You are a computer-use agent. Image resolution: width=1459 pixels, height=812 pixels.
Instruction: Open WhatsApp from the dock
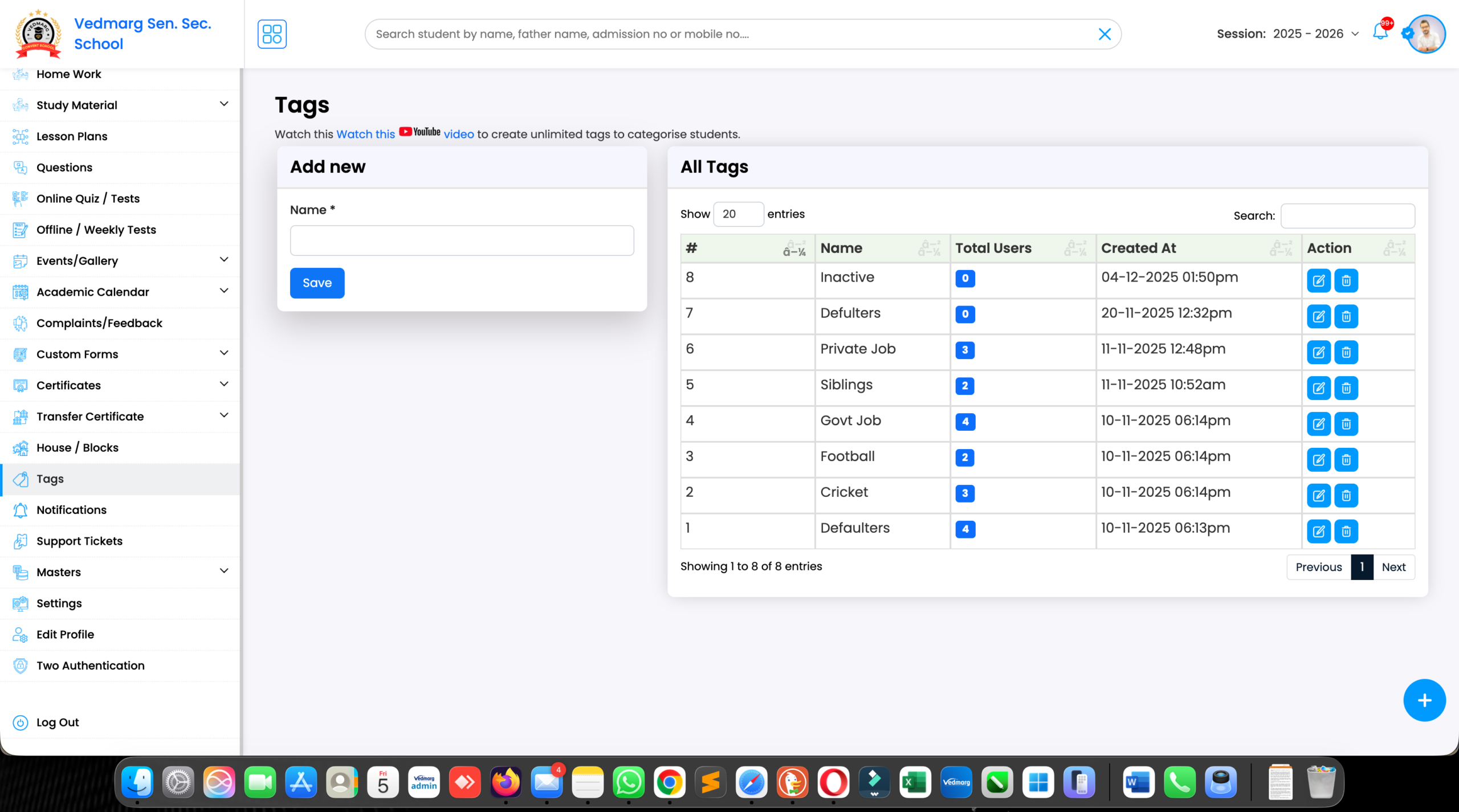tap(629, 782)
